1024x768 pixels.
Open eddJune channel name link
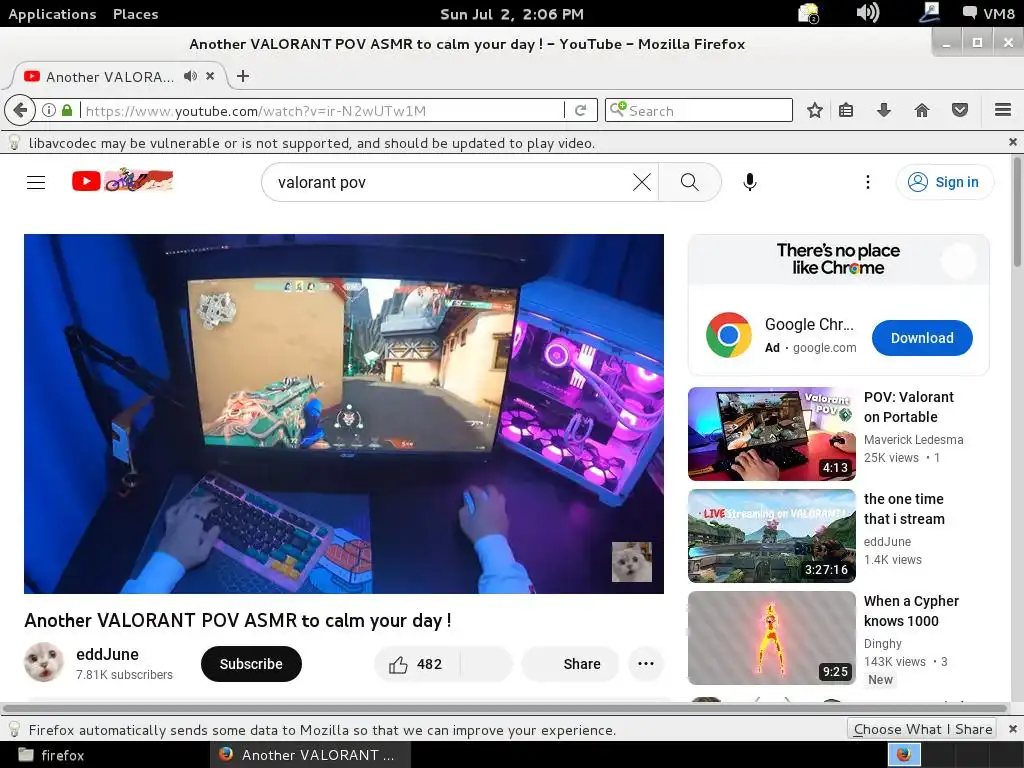107,654
